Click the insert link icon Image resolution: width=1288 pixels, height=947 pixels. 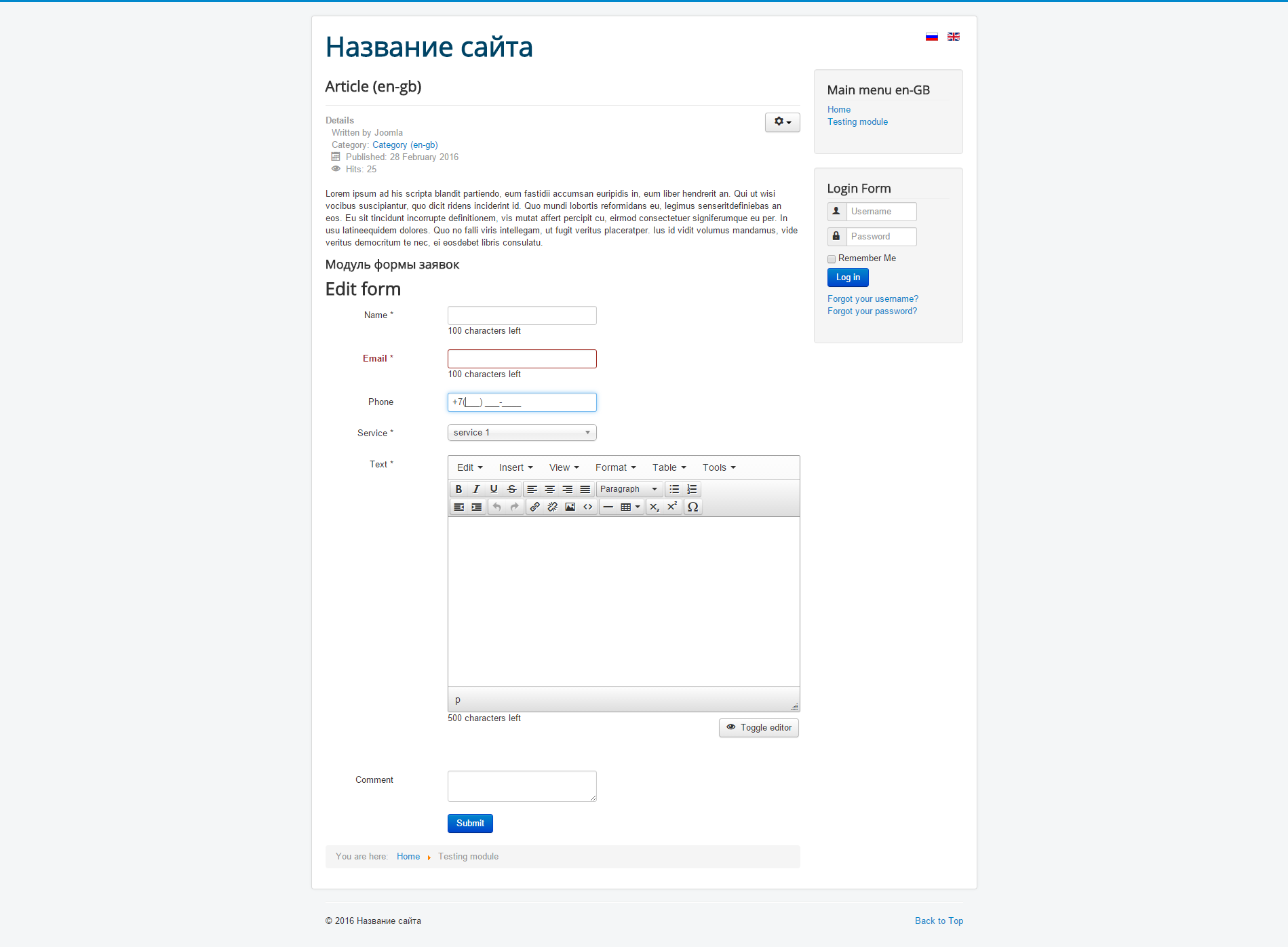tap(535, 507)
